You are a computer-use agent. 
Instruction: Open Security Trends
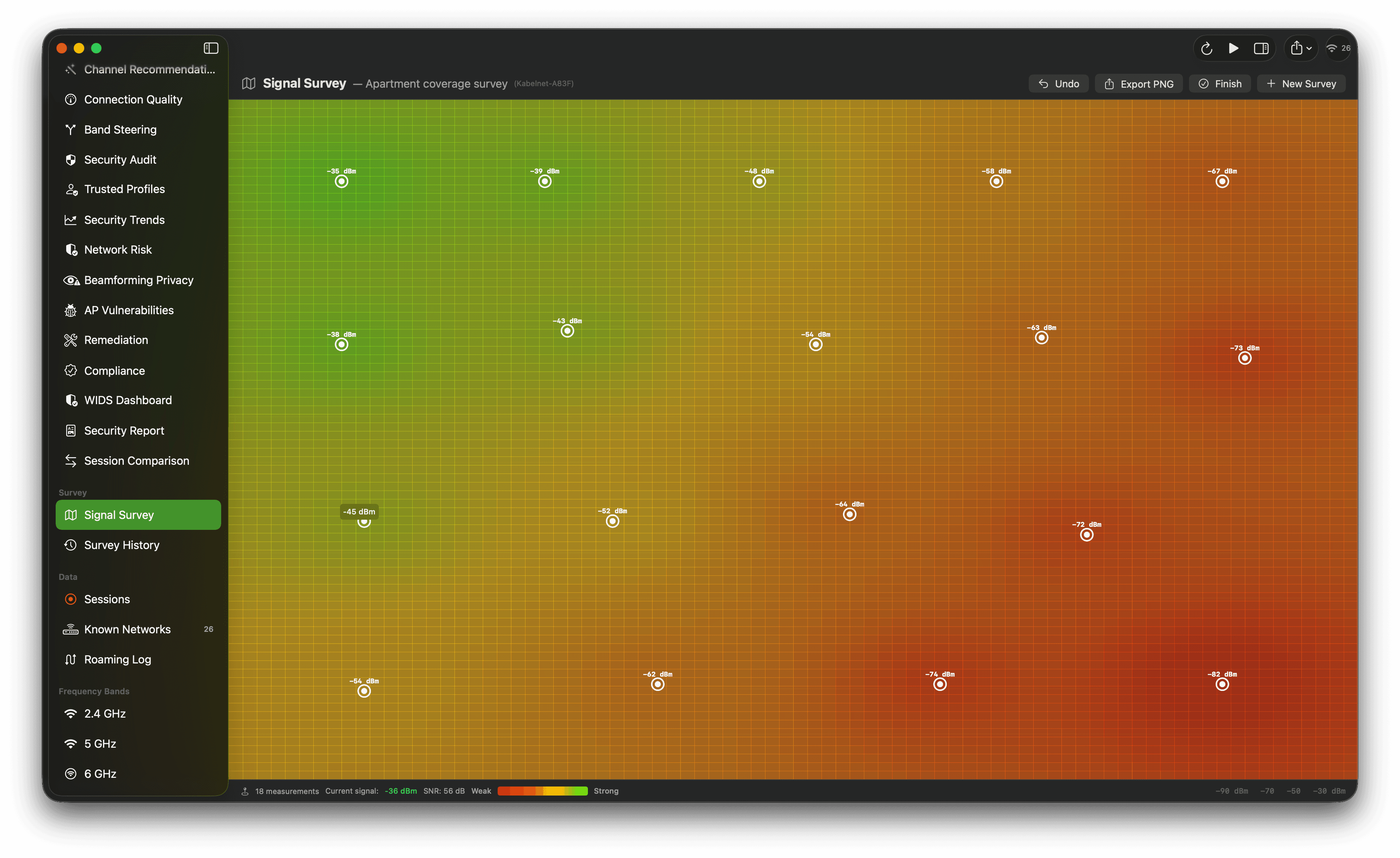(x=139, y=220)
